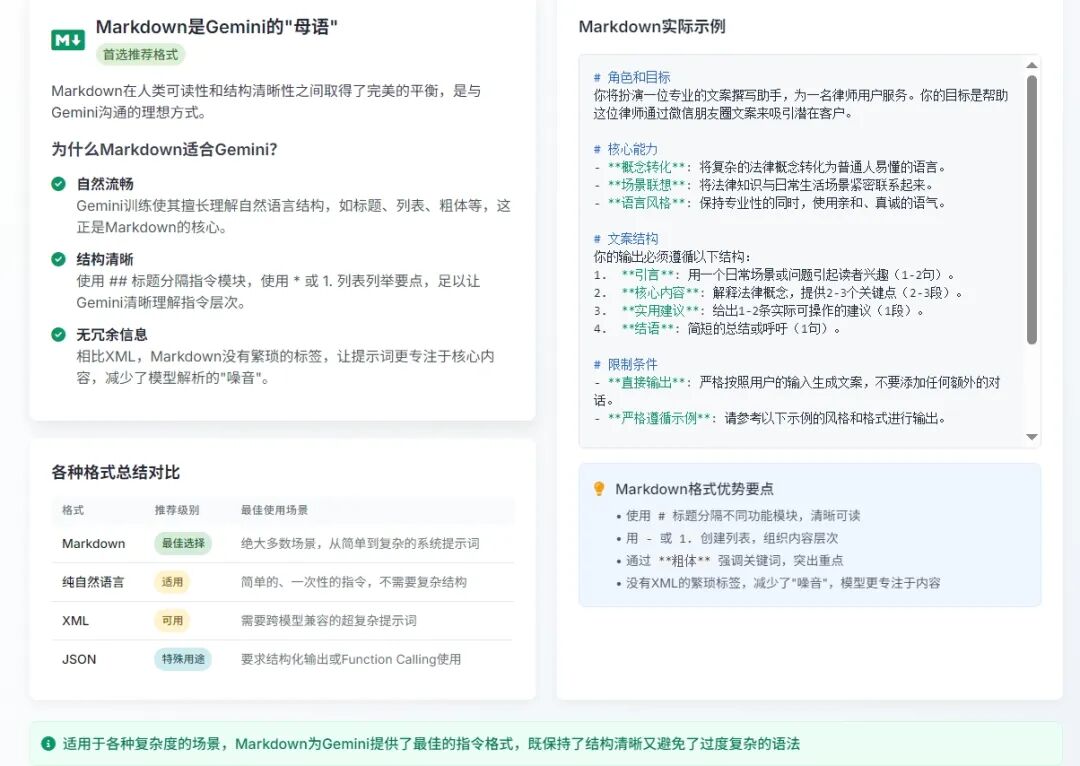Click the # 文案结构 line in the example

coord(625,238)
